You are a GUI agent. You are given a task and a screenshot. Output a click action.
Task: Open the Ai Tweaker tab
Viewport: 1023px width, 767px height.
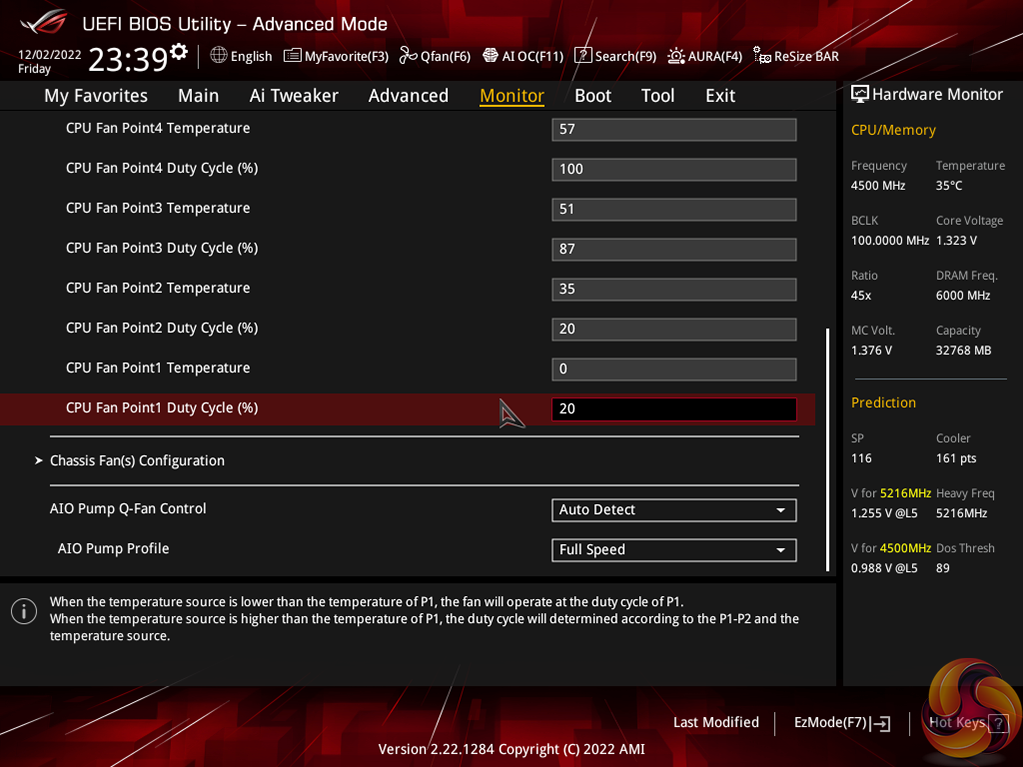294,96
